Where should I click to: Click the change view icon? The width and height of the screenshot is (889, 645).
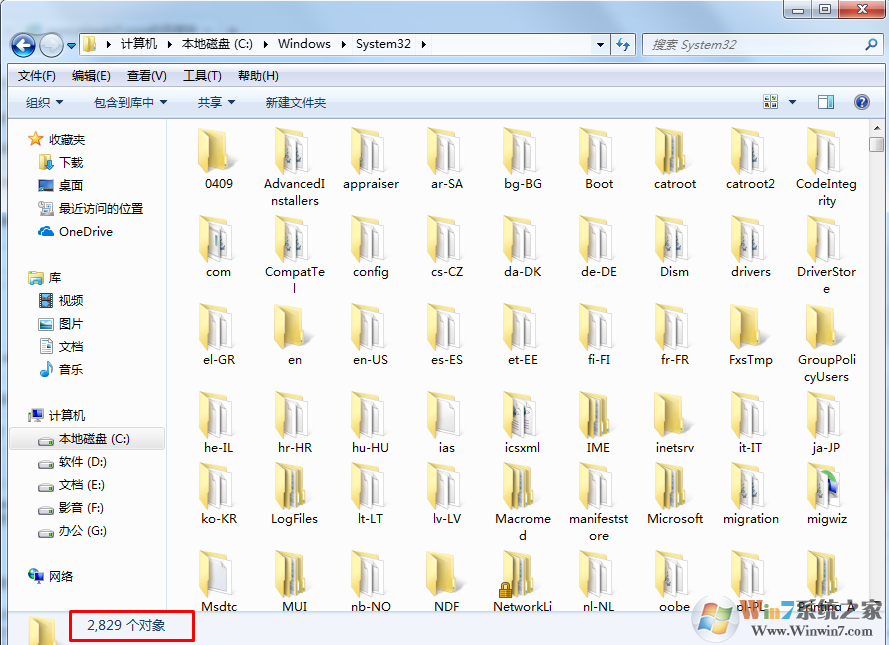(x=771, y=102)
